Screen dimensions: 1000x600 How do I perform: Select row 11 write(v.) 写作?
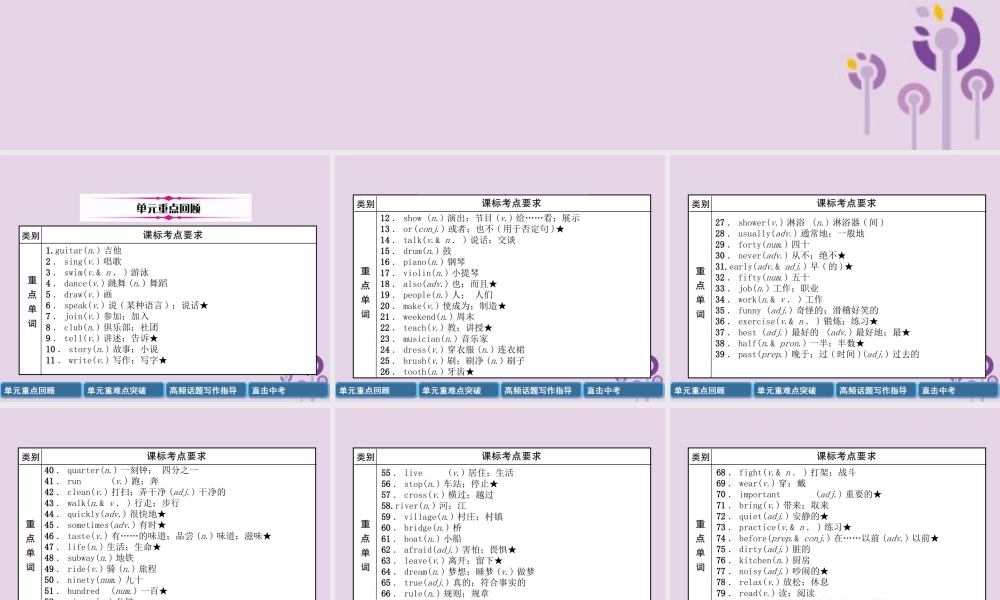pos(107,360)
